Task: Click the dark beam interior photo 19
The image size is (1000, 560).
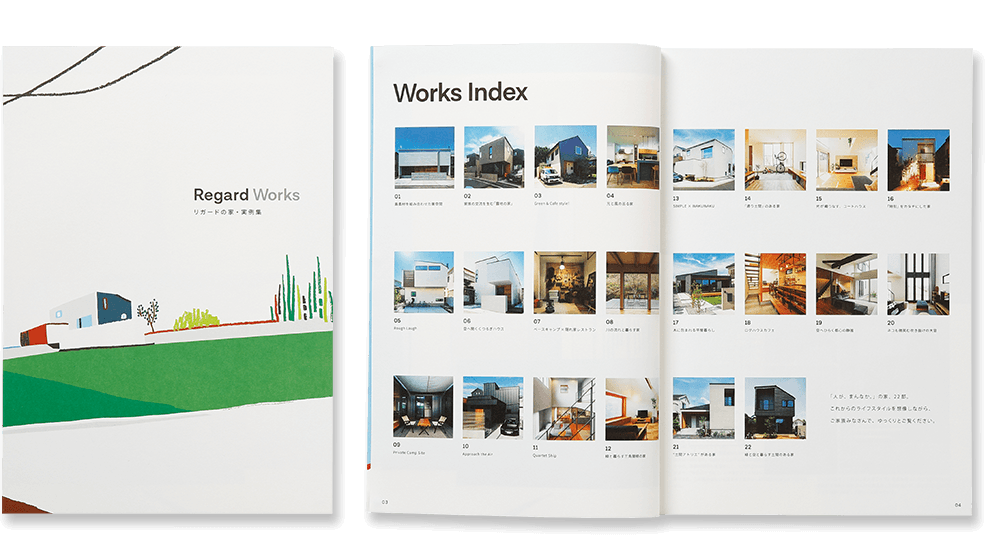Action: [x=846, y=283]
